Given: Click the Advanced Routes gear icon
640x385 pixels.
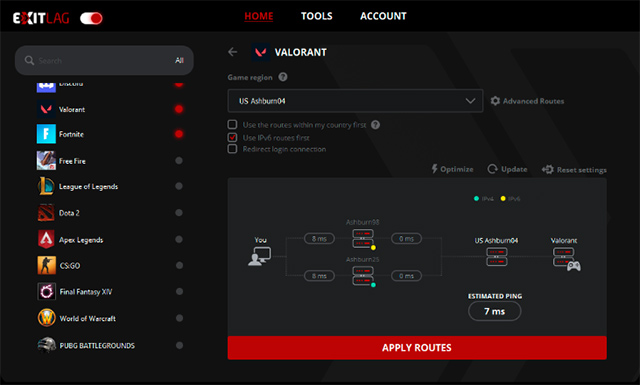Looking at the screenshot, I should 495,101.
